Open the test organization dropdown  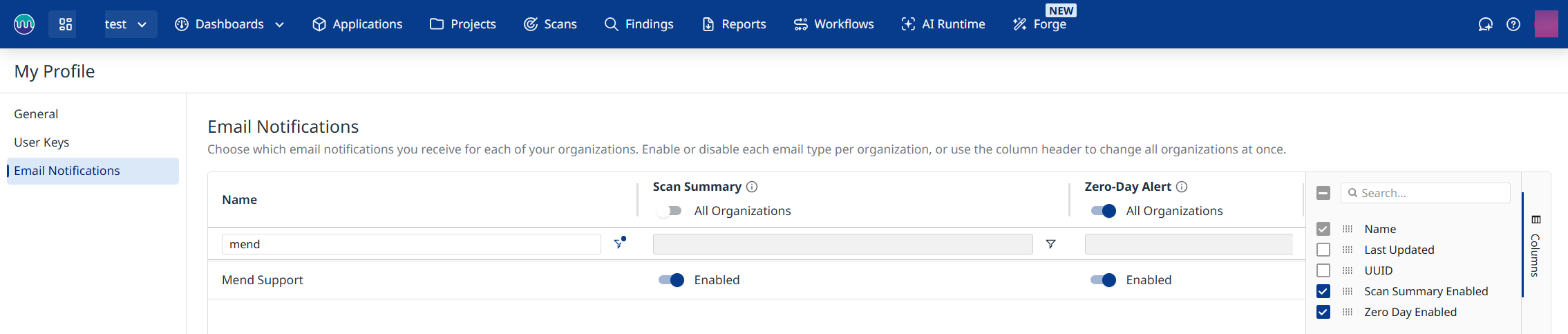click(x=131, y=24)
